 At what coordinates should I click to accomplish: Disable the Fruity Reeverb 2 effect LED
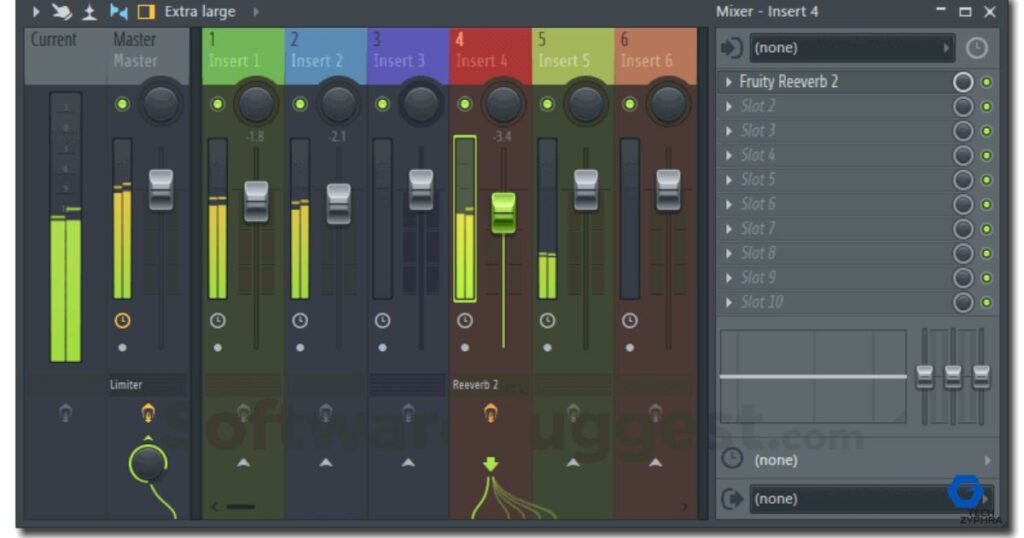[987, 82]
